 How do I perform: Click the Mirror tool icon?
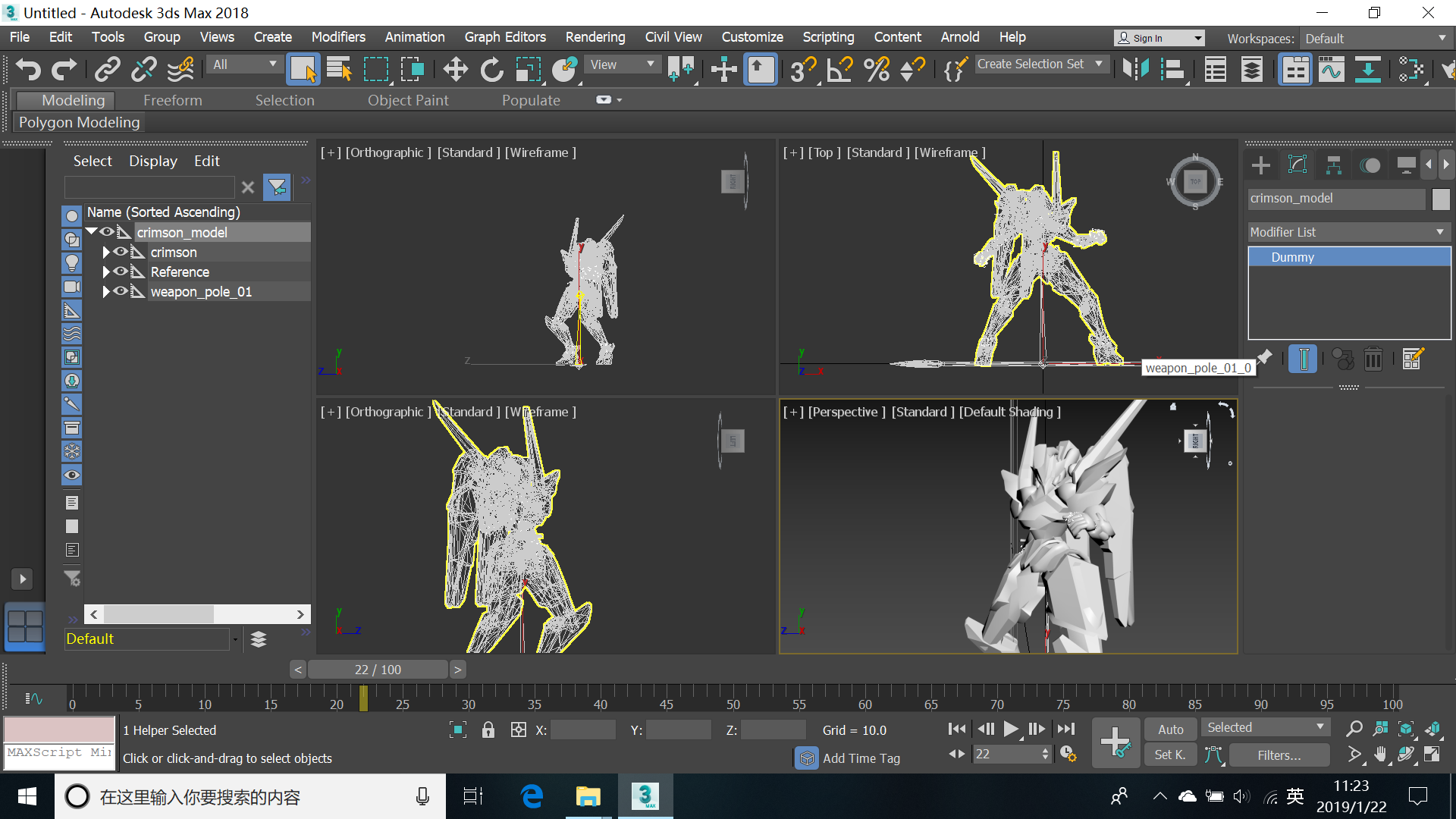pyautogui.click(x=1136, y=69)
